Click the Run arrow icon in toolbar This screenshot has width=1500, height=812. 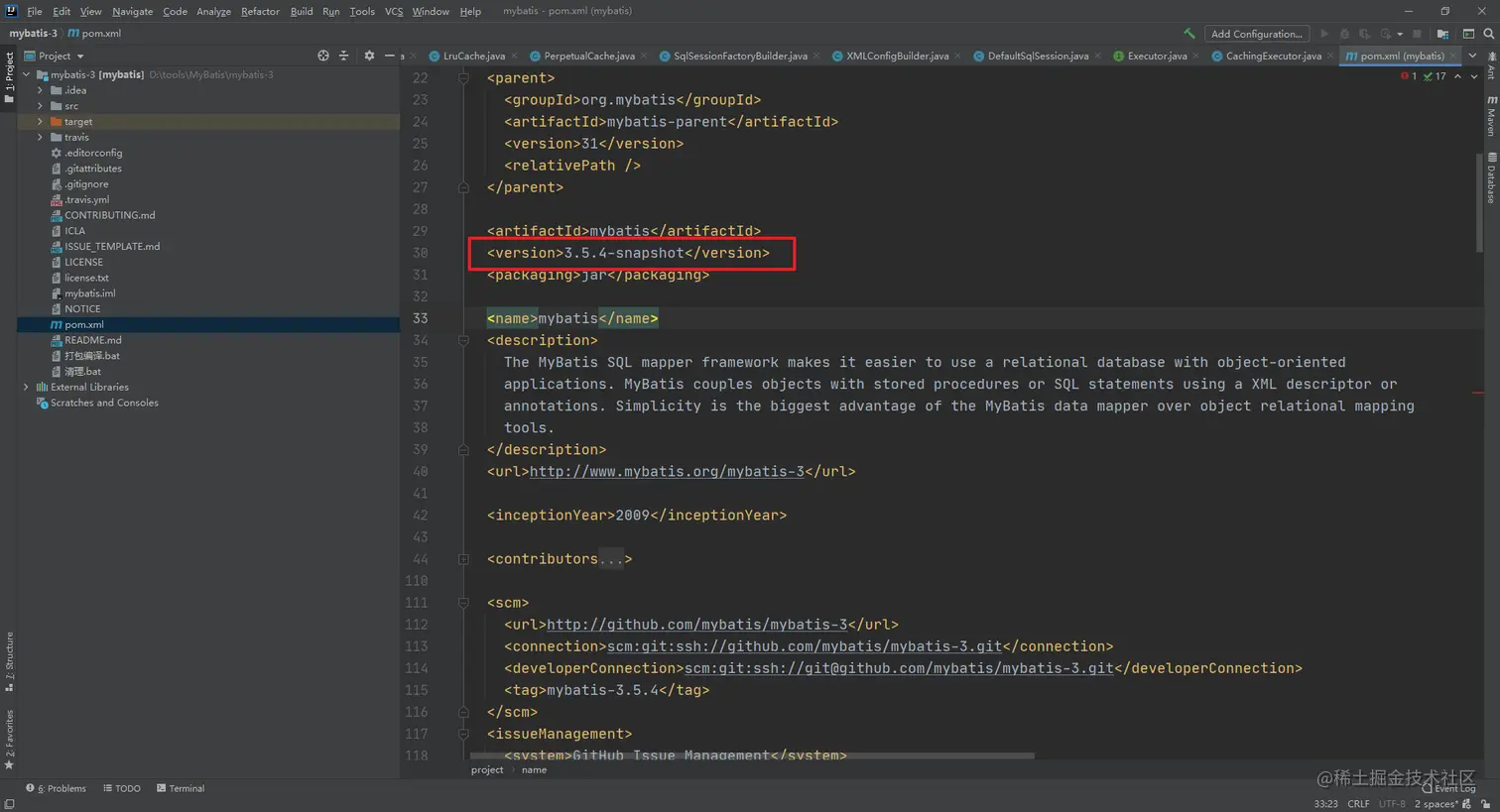(x=1324, y=34)
